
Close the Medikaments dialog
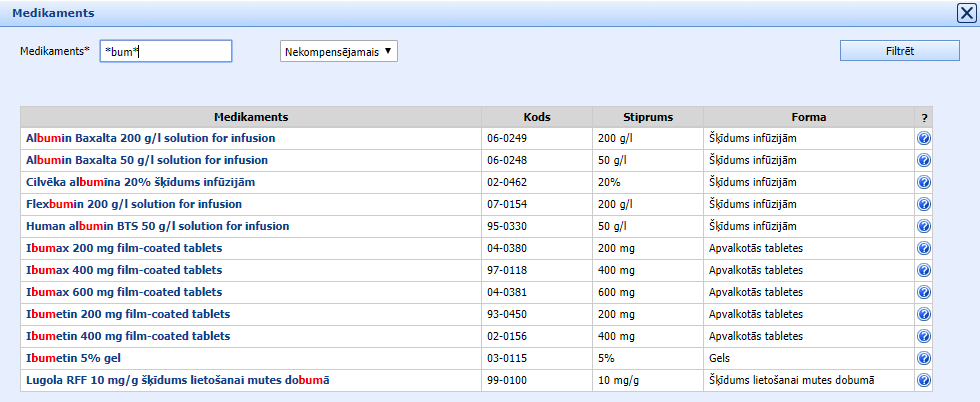pos(966,13)
